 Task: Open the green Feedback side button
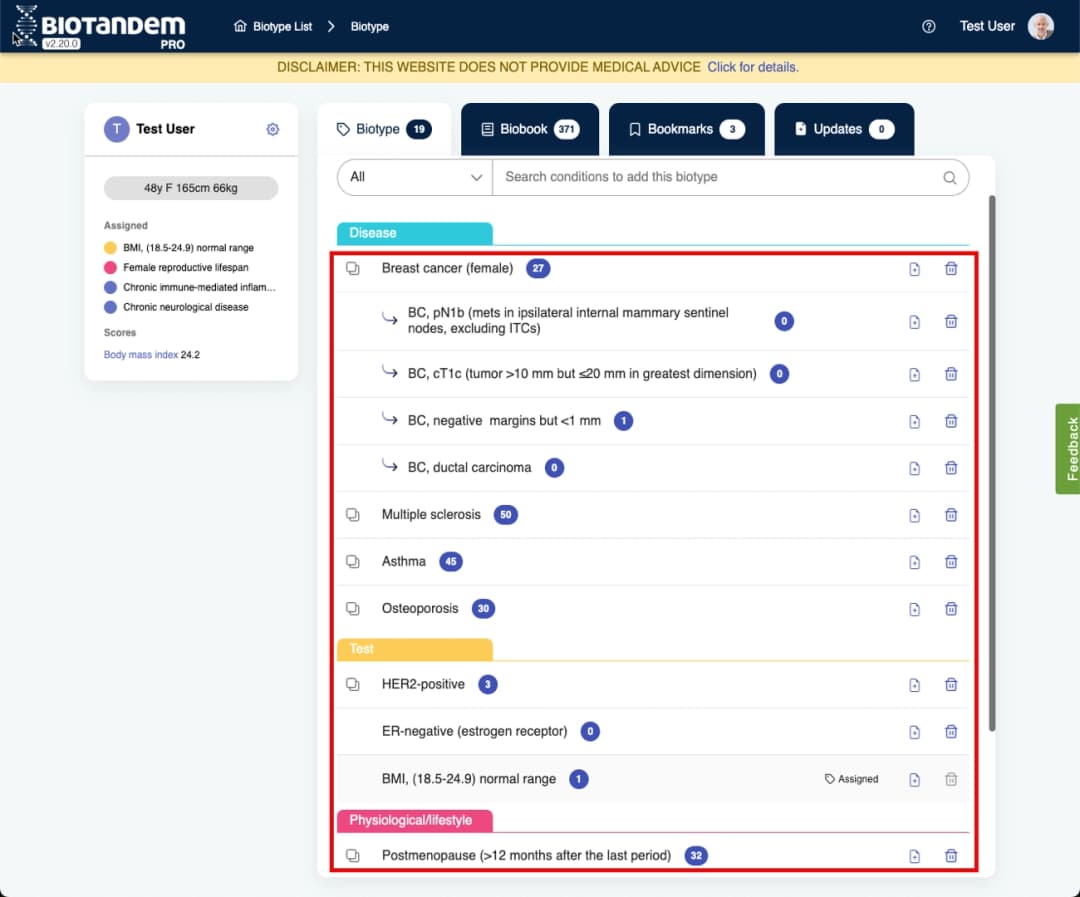pyautogui.click(x=1067, y=449)
